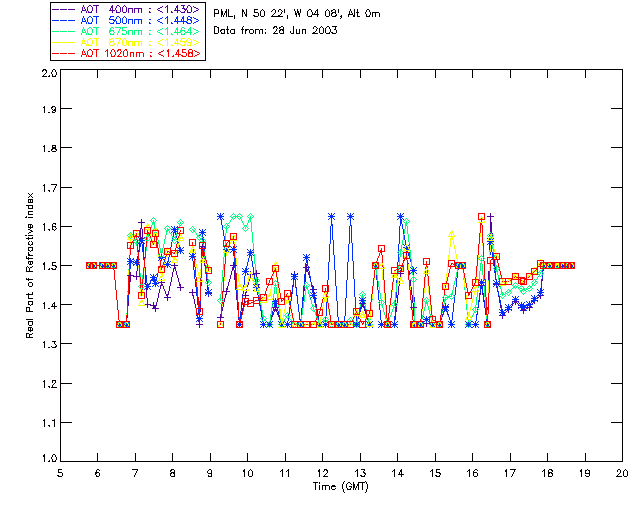
Task: Click the y-axis label 1.0
Action: click(x=49, y=458)
